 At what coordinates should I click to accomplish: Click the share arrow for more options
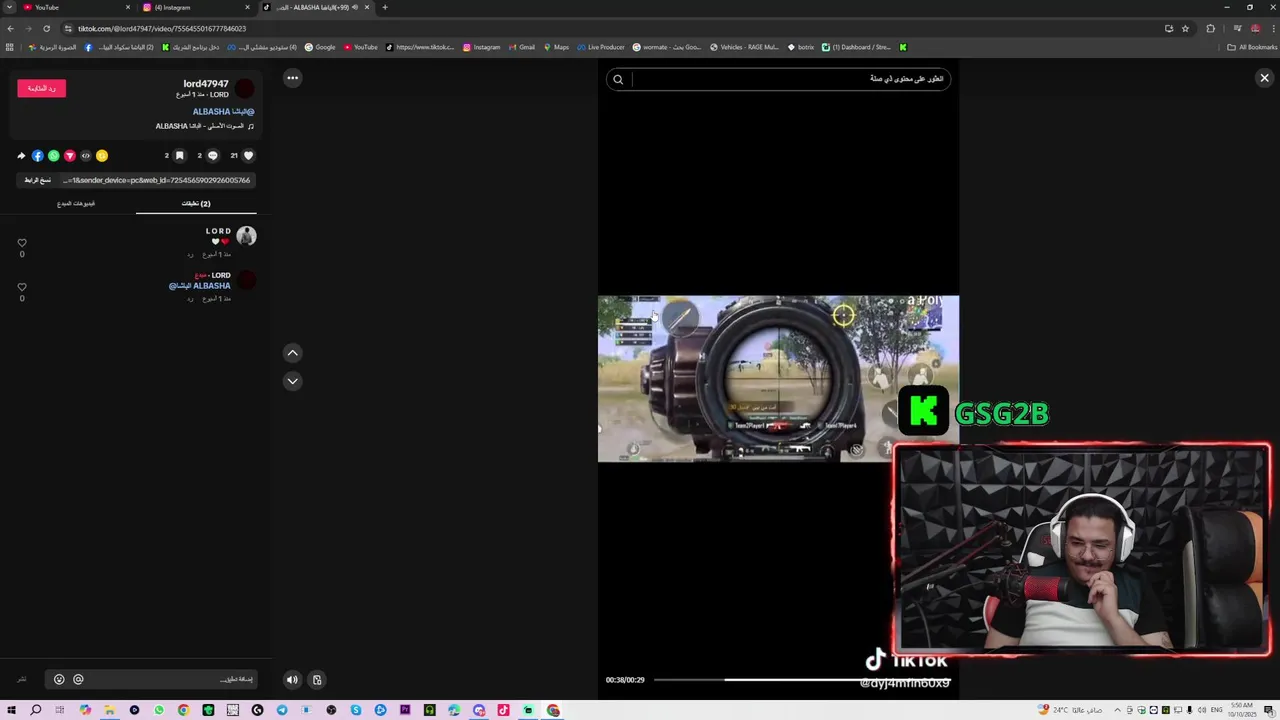pyautogui.click(x=21, y=156)
